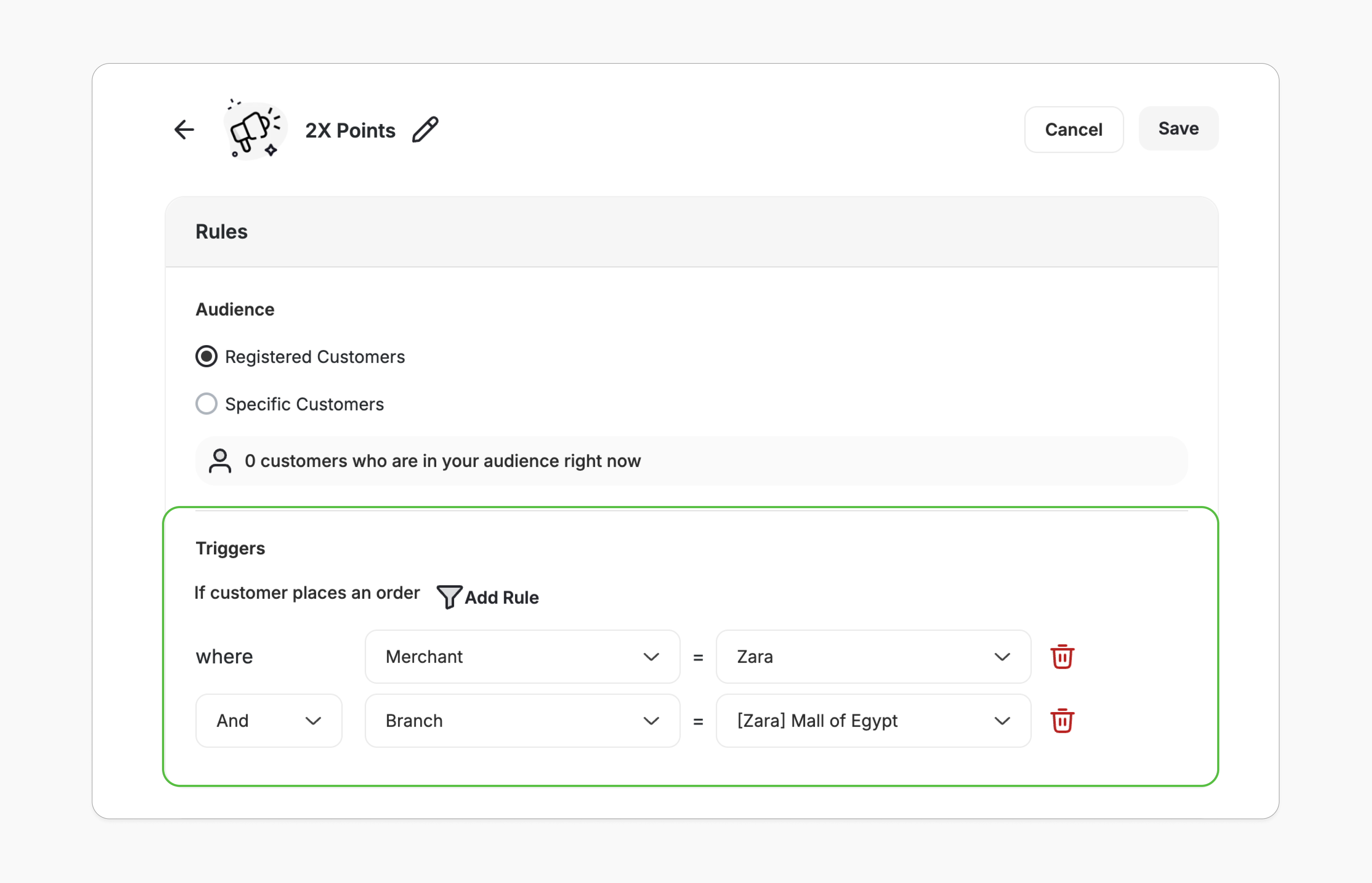The width and height of the screenshot is (1372, 883).
Task: Delete the Merchant rule via trash icon
Action: coord(1062,657)
